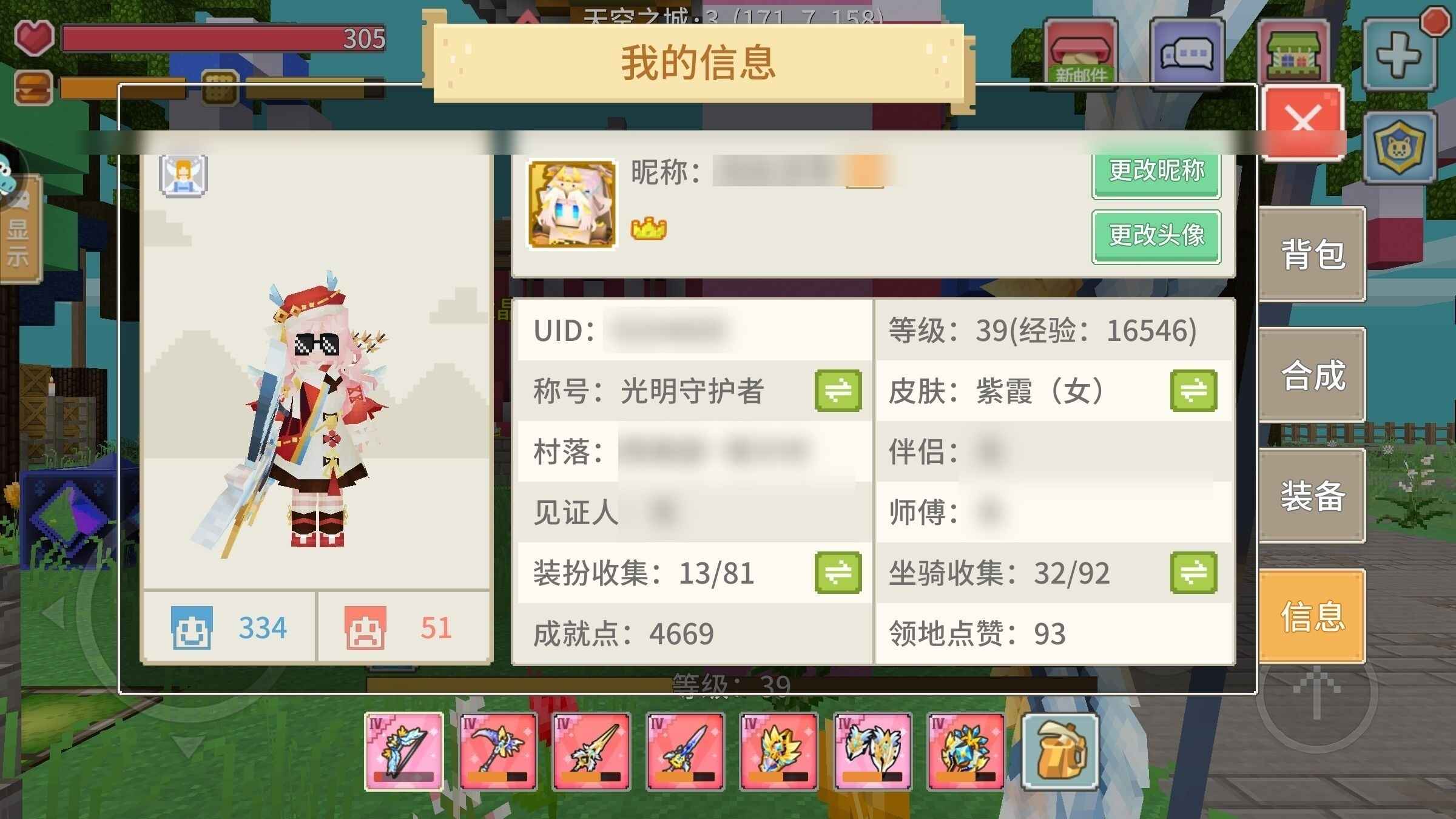Switch to the 背包 tab
Screen dimensions: 1456x819
click(1312, 254)
